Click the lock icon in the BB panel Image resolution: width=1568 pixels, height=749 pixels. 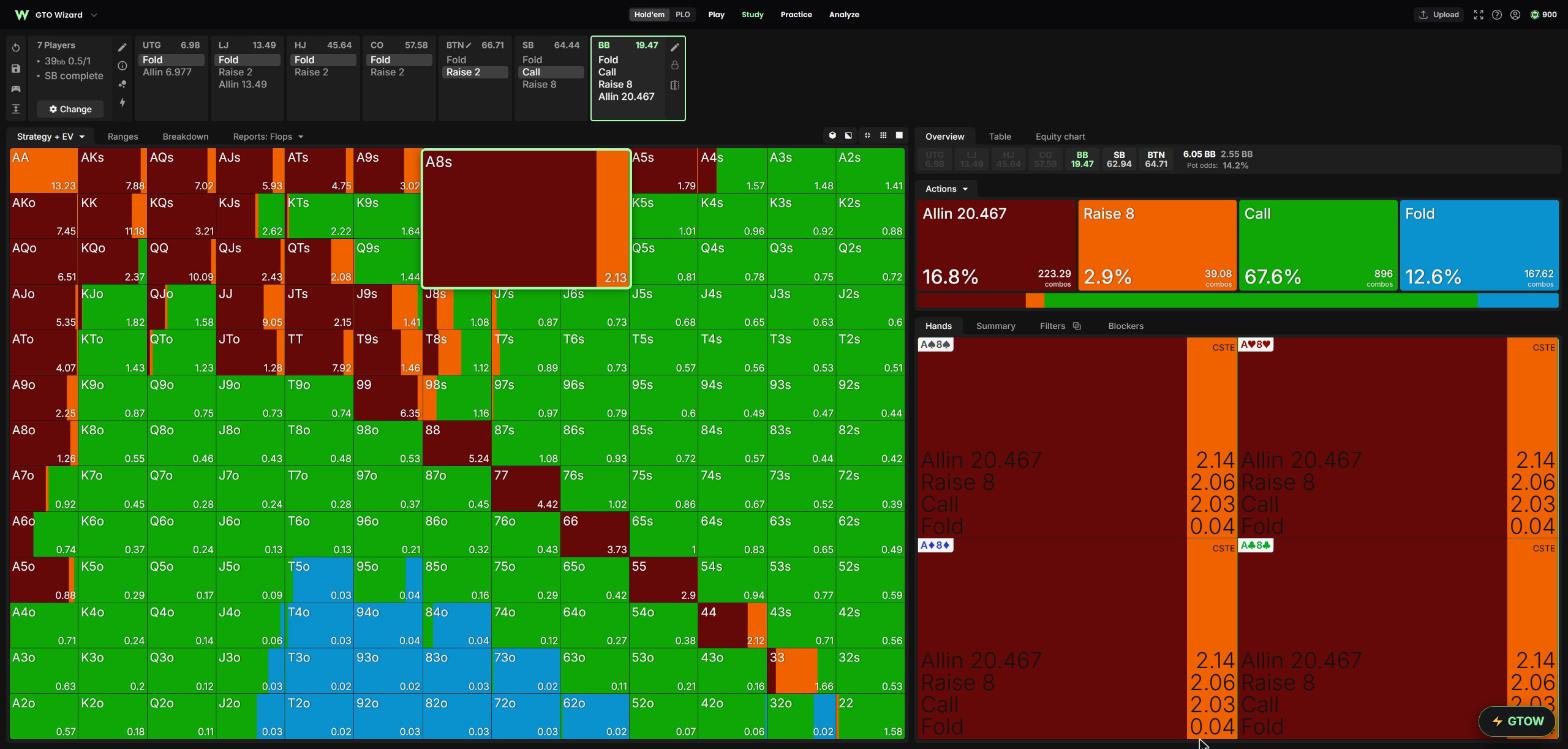coord(675,66)
